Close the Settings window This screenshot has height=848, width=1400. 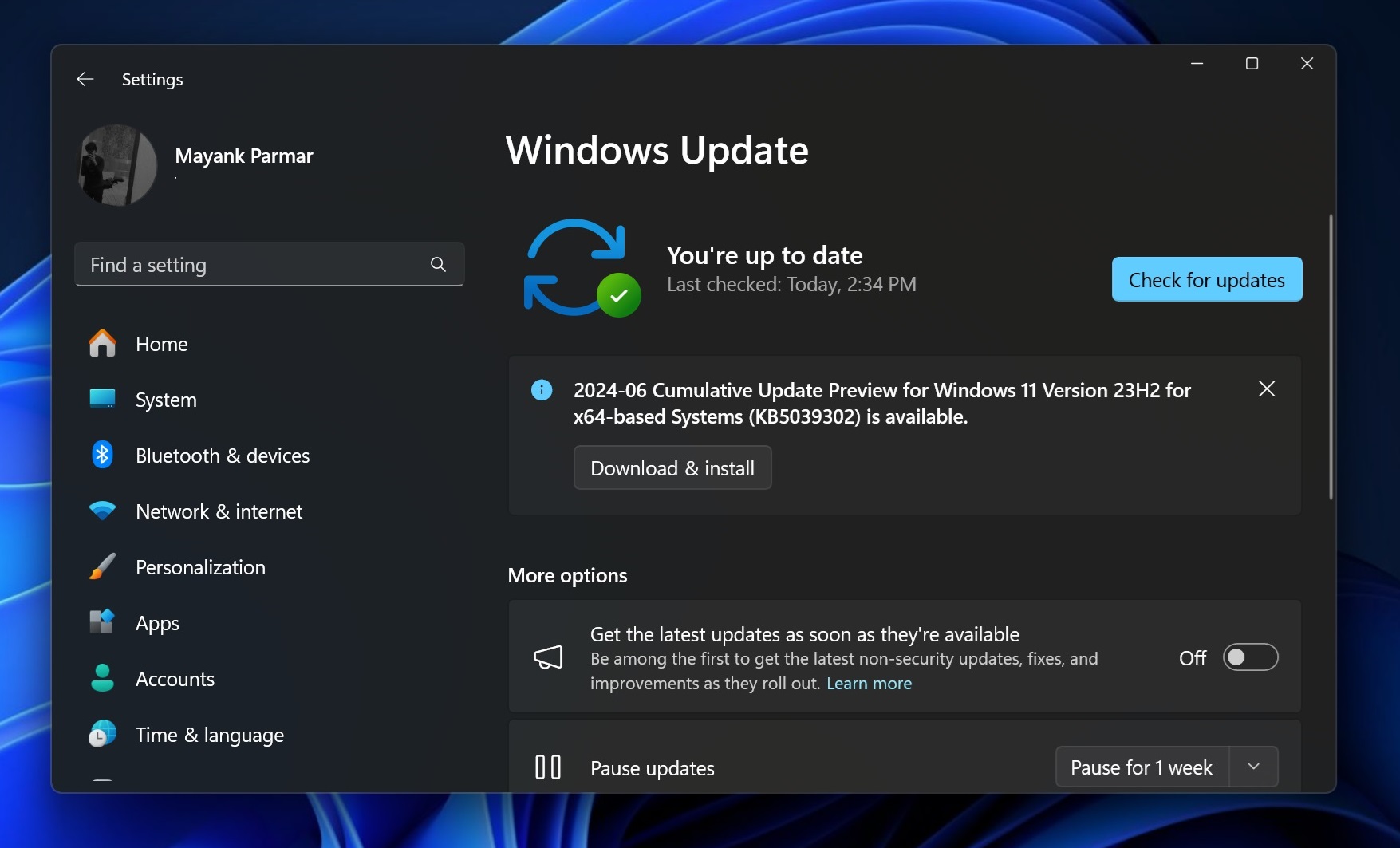tap(1307, 63)
